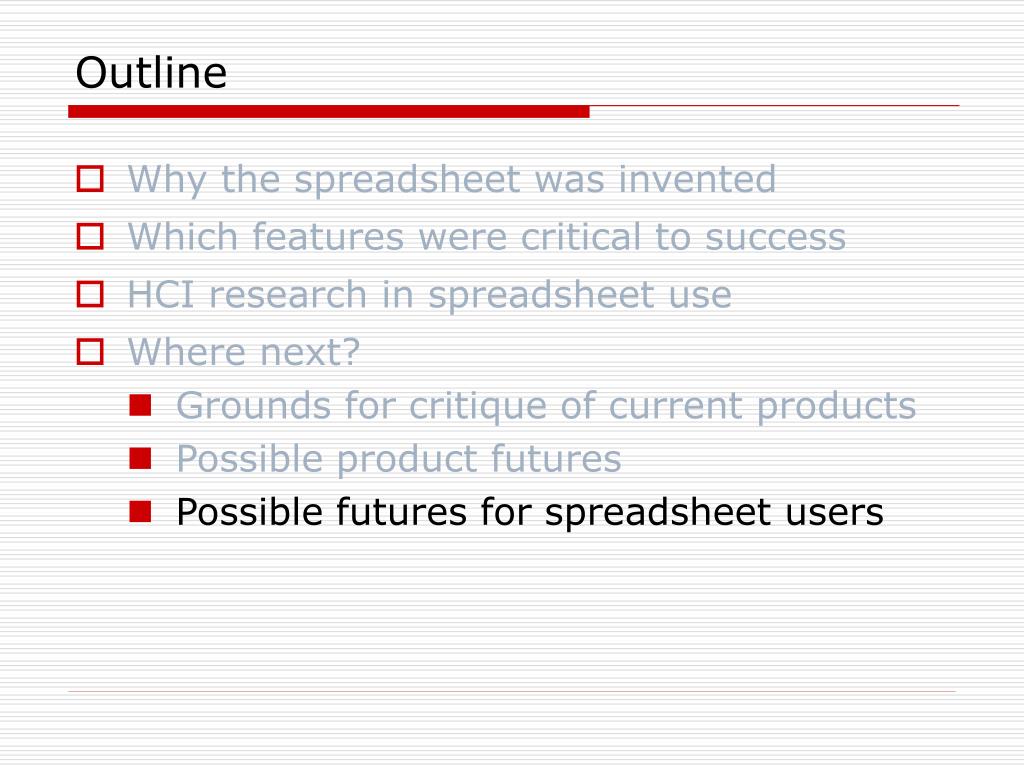Click hollow square bullet beside 'Why the spreadsheet'
This screenshot has width=1024, height=768.
pos(90,178)
